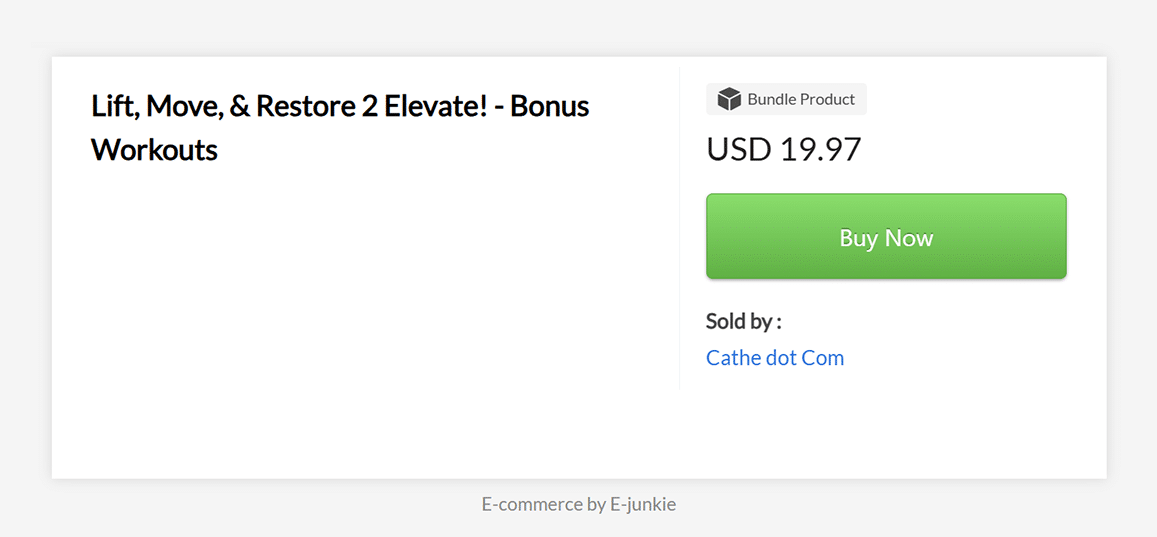Click the bundle box icon

click(729, 99)
